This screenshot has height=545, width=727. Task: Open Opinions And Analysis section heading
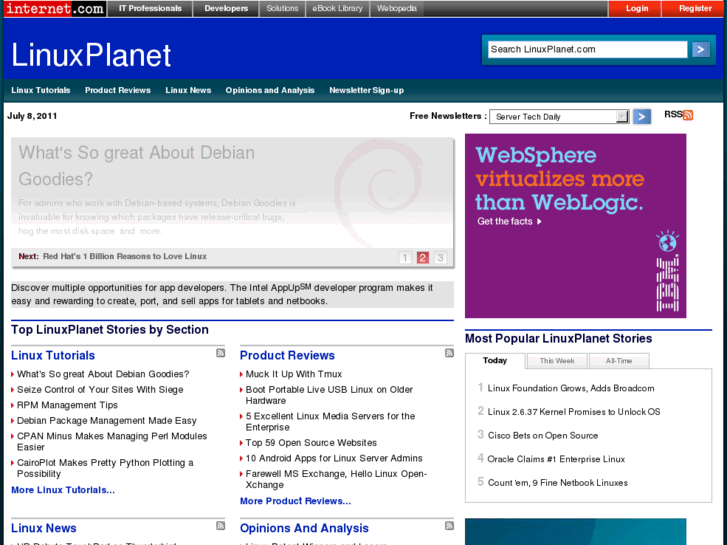pyautogui.click(x=304, y=528)
